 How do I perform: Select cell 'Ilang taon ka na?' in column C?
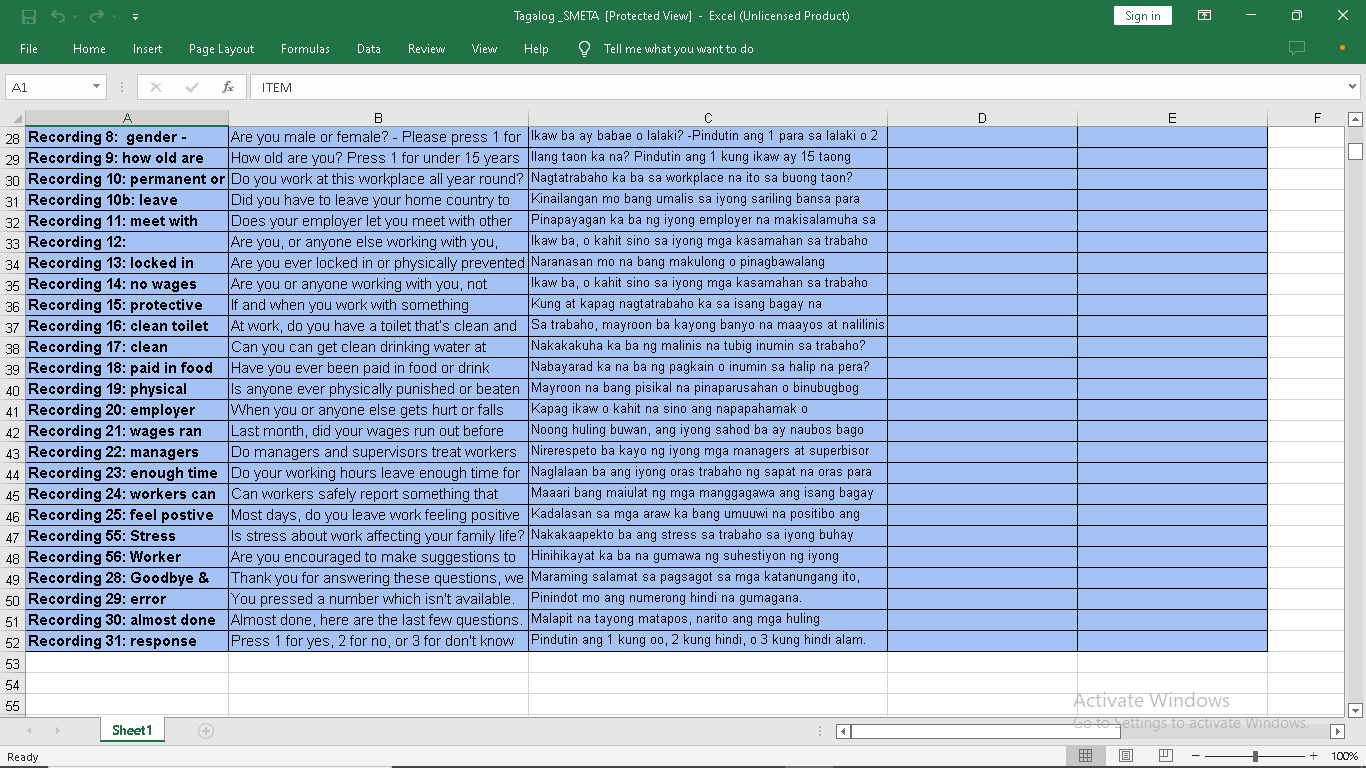point(708,158)
